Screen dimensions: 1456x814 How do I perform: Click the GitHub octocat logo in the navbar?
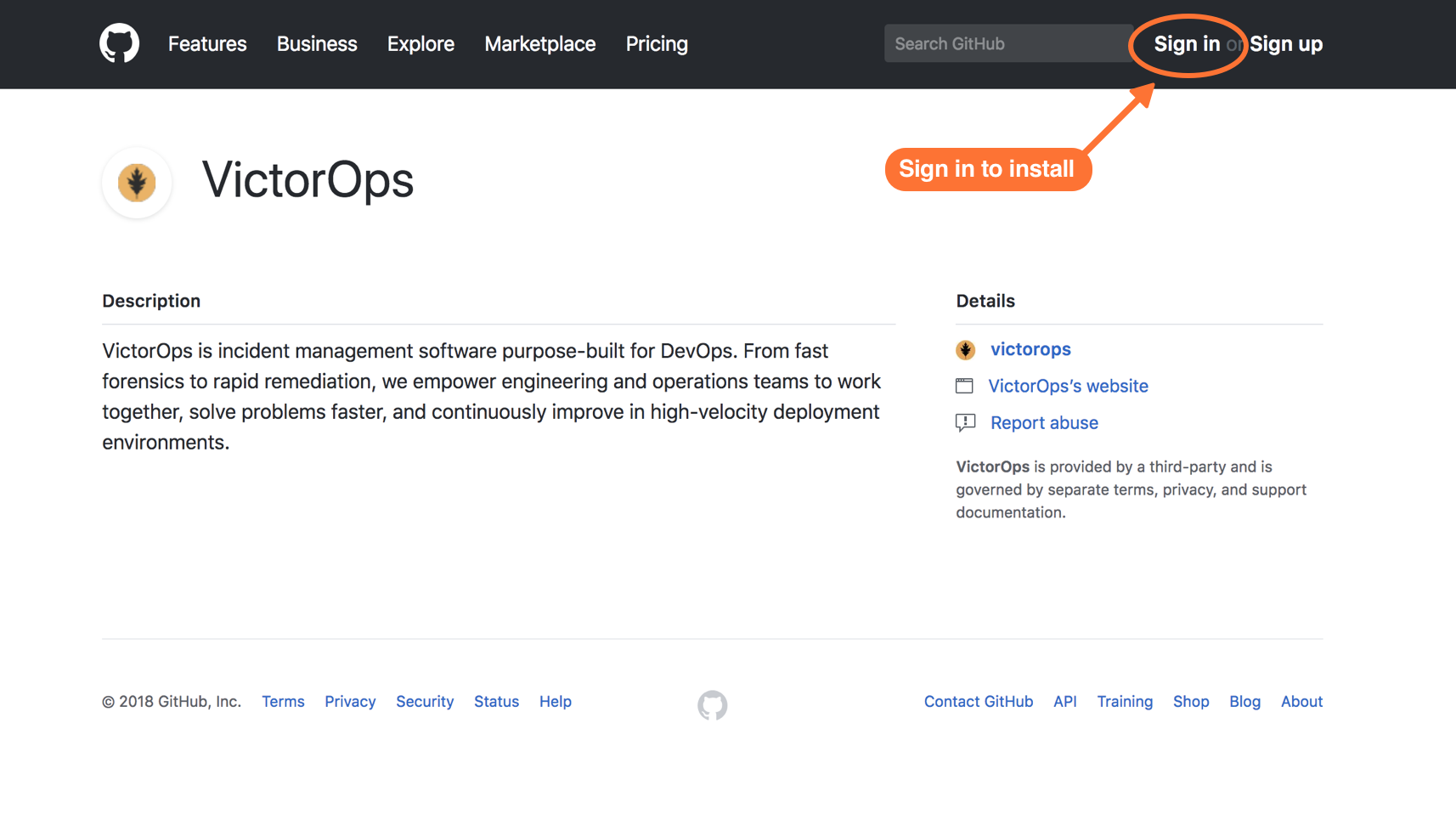[x=119, y=43]
